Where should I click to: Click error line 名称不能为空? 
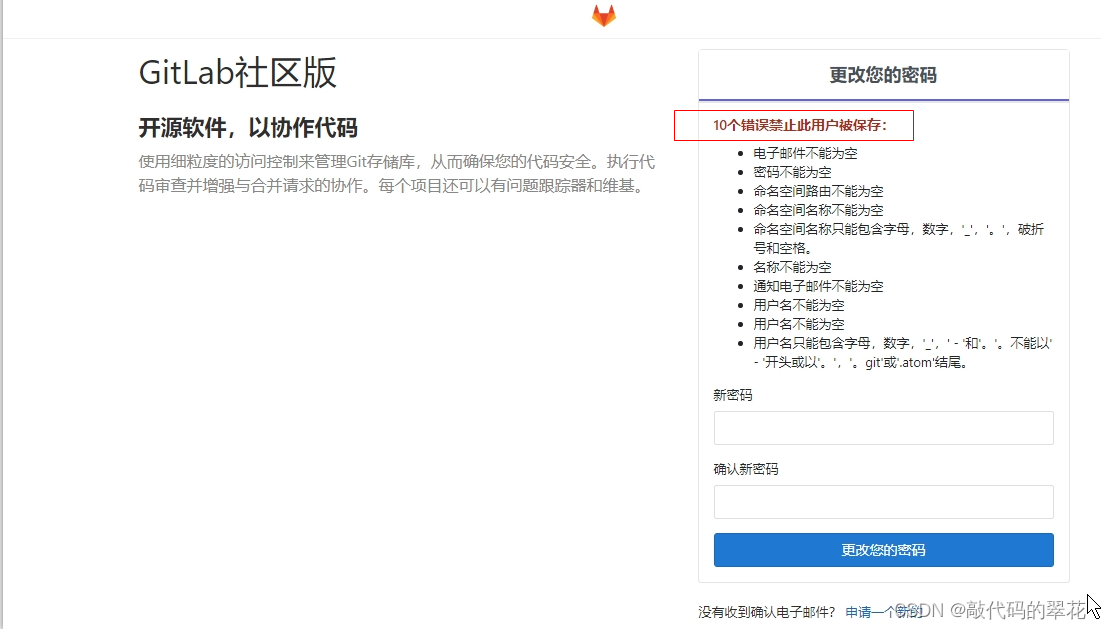coord(792,267)
